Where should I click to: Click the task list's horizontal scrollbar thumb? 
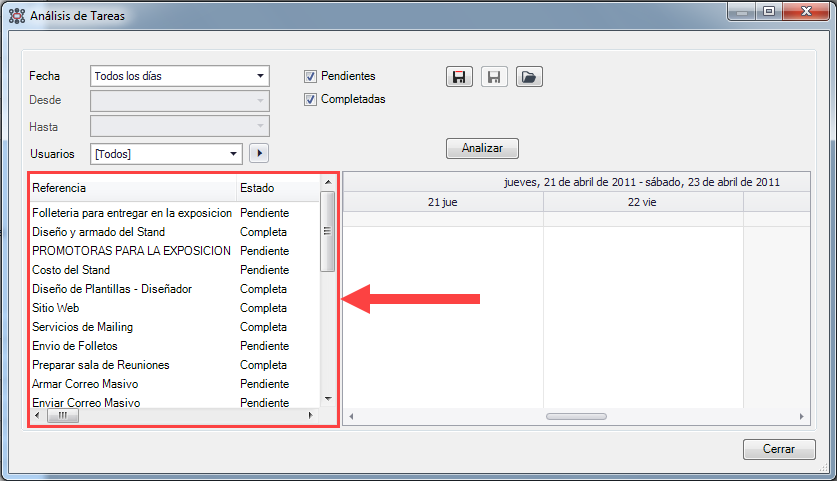pos(63,415)
